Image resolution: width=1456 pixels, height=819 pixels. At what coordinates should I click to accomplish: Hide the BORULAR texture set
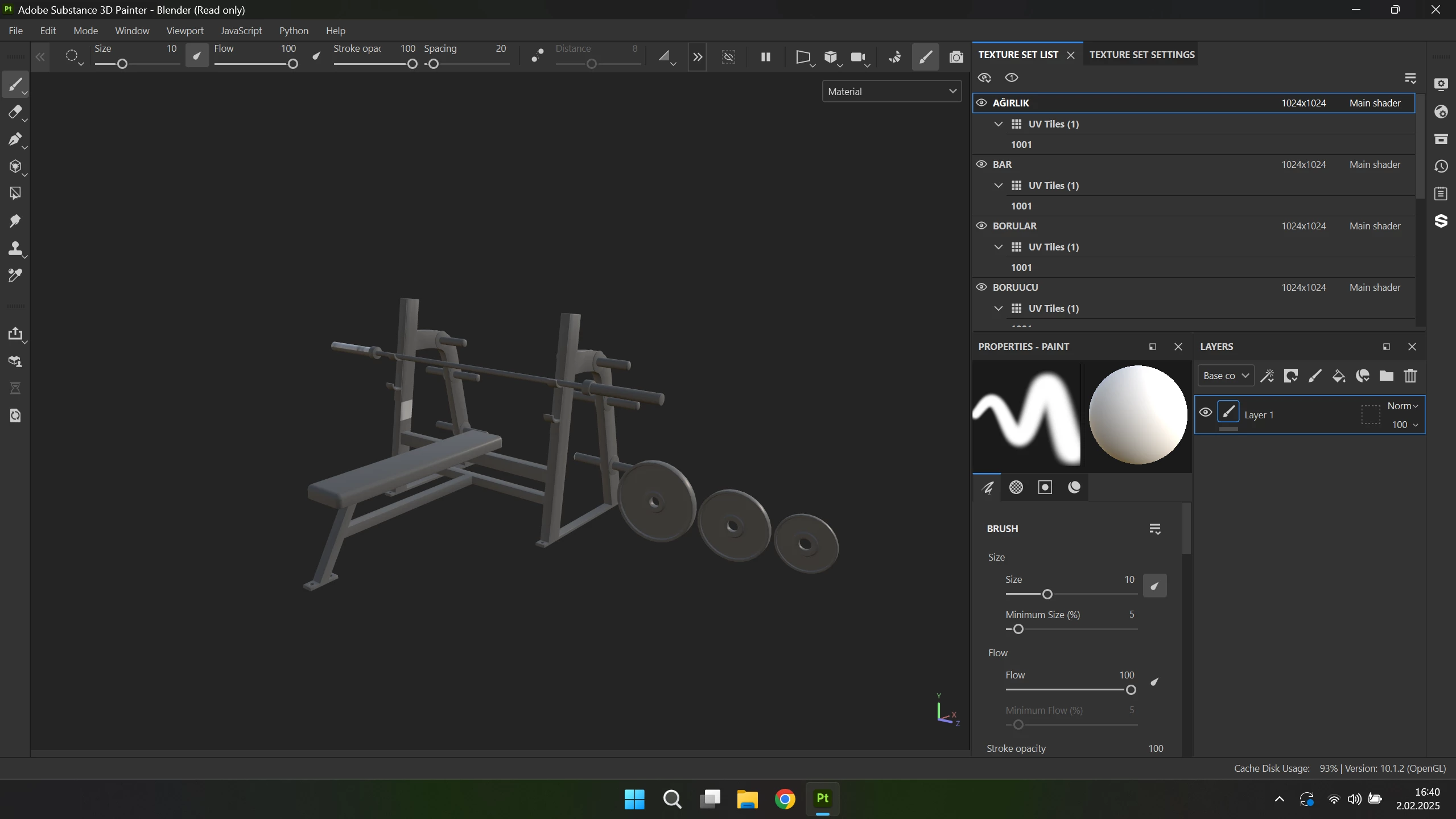981,226
